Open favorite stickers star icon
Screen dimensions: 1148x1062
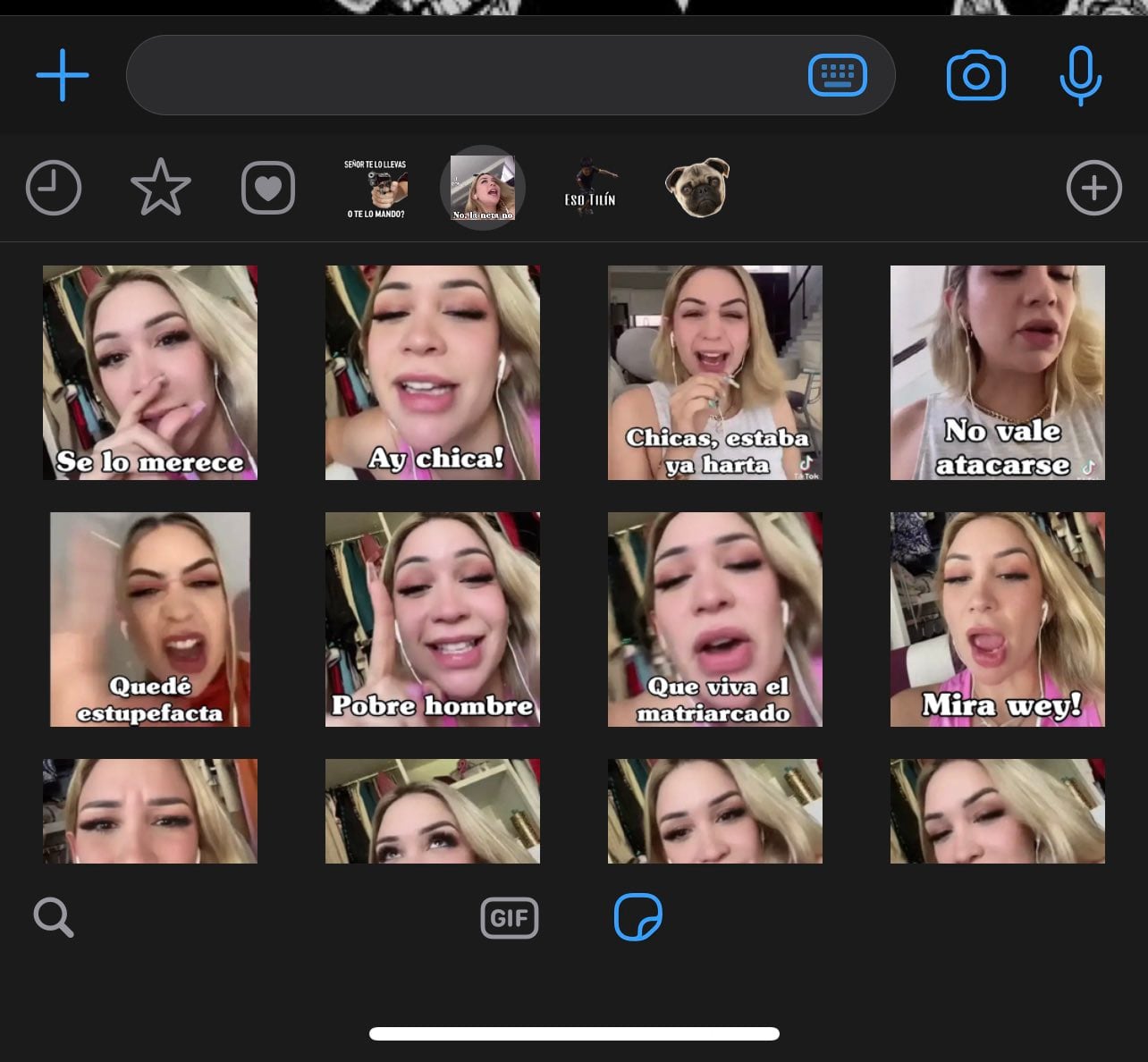click(x=161, y=188)
